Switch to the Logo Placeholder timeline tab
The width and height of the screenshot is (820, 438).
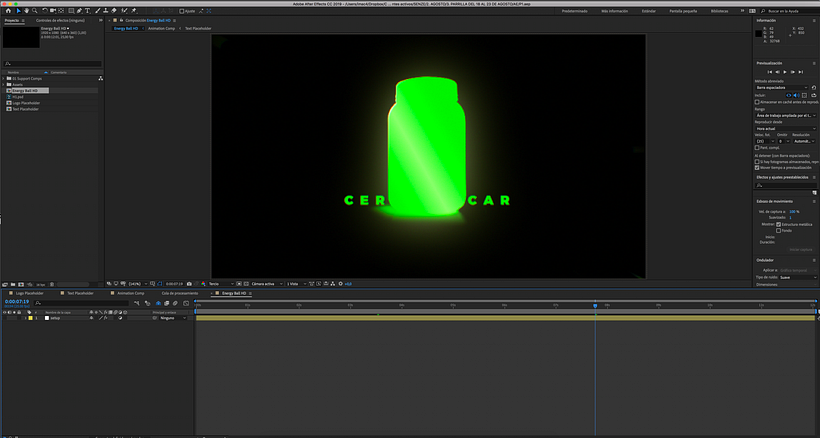click(29, 293)
